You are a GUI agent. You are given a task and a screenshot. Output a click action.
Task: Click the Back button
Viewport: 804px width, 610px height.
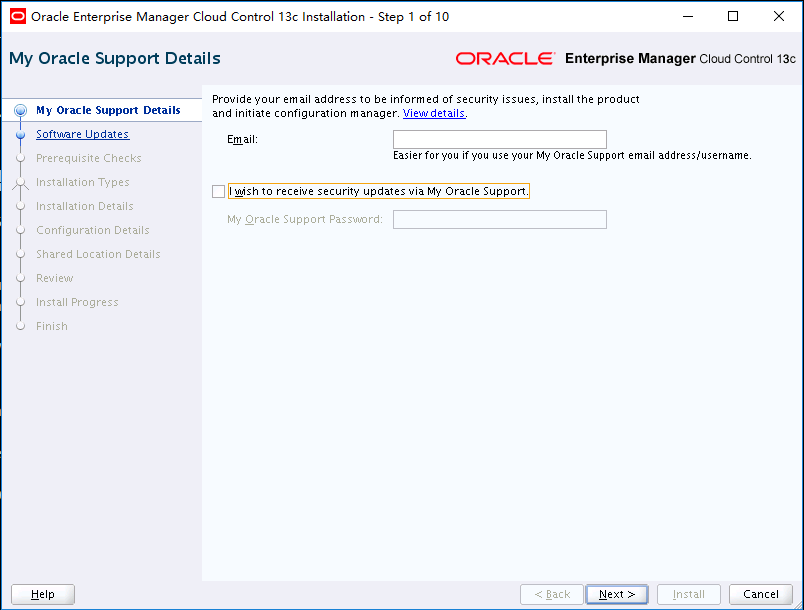(552, 594)
